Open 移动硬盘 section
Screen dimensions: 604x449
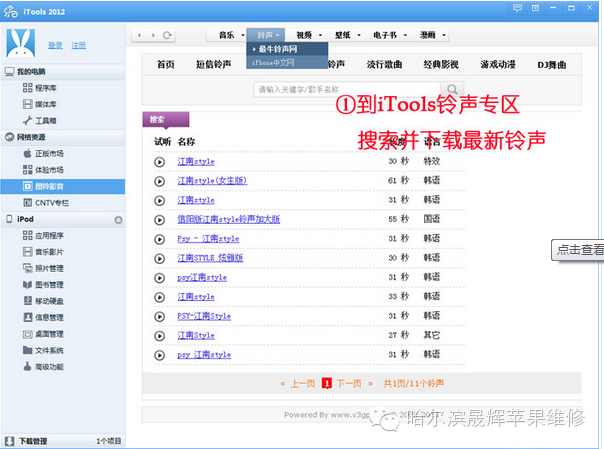pyautogui.click(x=44, y=301)
